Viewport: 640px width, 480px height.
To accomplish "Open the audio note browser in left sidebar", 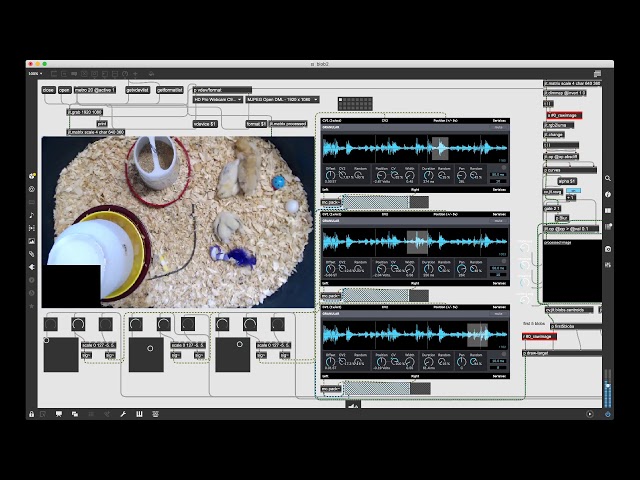I will 32,215.
